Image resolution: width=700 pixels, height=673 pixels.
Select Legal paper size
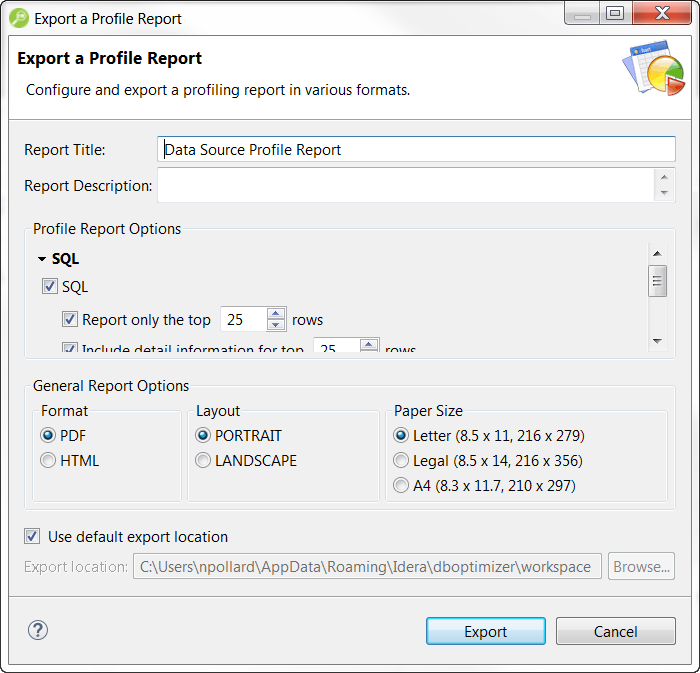click(402, 461)
